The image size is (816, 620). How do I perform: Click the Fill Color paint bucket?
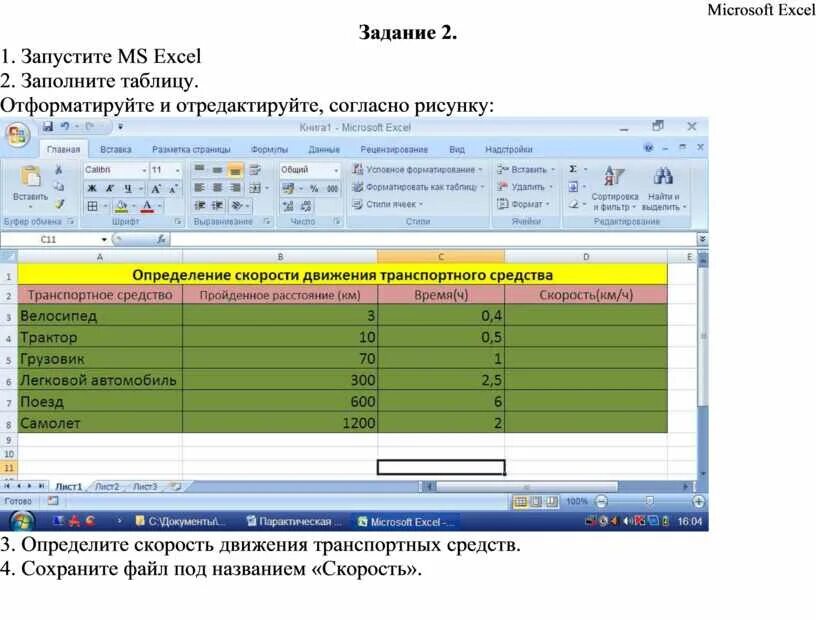[121, 206]
